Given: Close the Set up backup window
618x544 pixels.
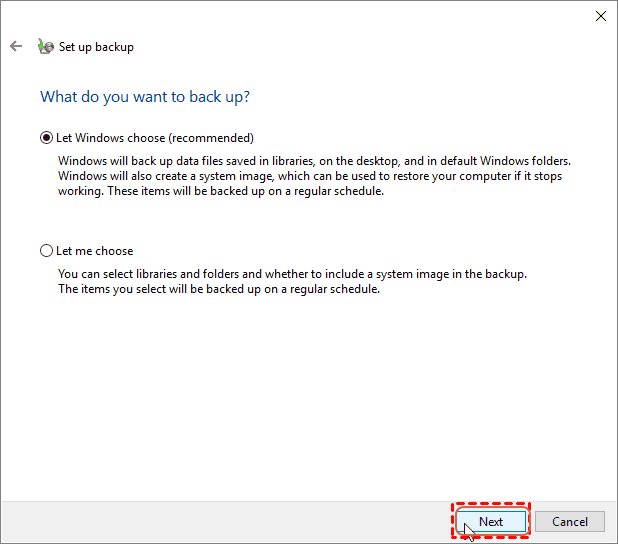Looking at the screenshot, I should tap(600, 16).
